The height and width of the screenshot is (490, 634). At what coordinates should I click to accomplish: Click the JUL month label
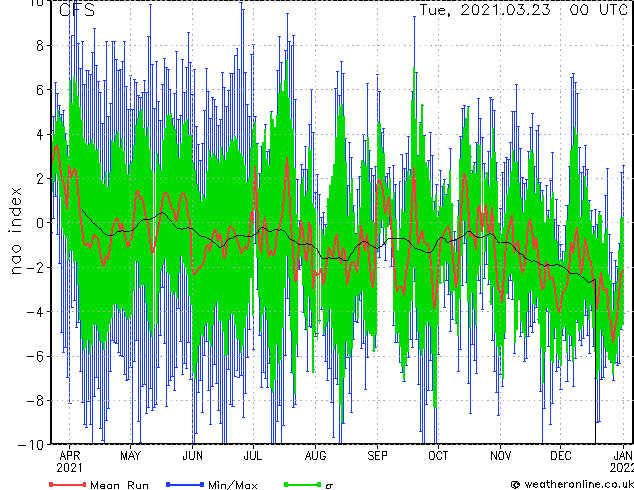pos(253,456)
